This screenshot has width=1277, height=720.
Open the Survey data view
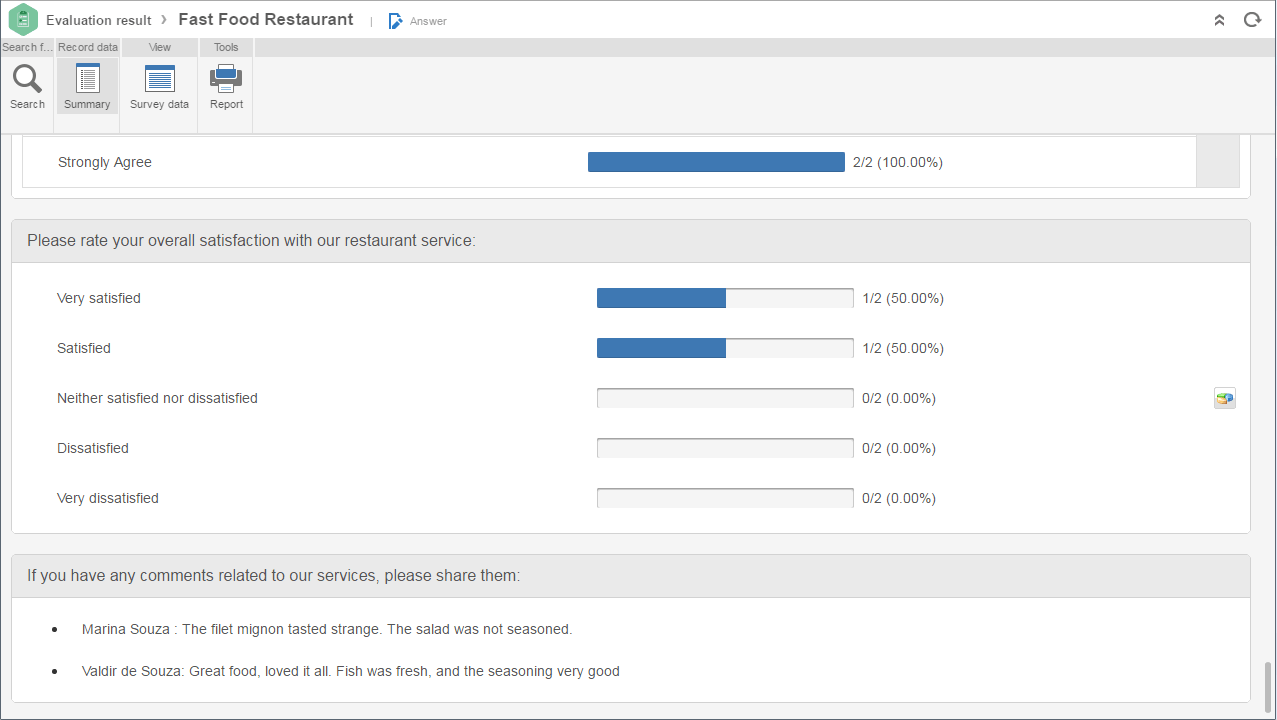point(159,79)
